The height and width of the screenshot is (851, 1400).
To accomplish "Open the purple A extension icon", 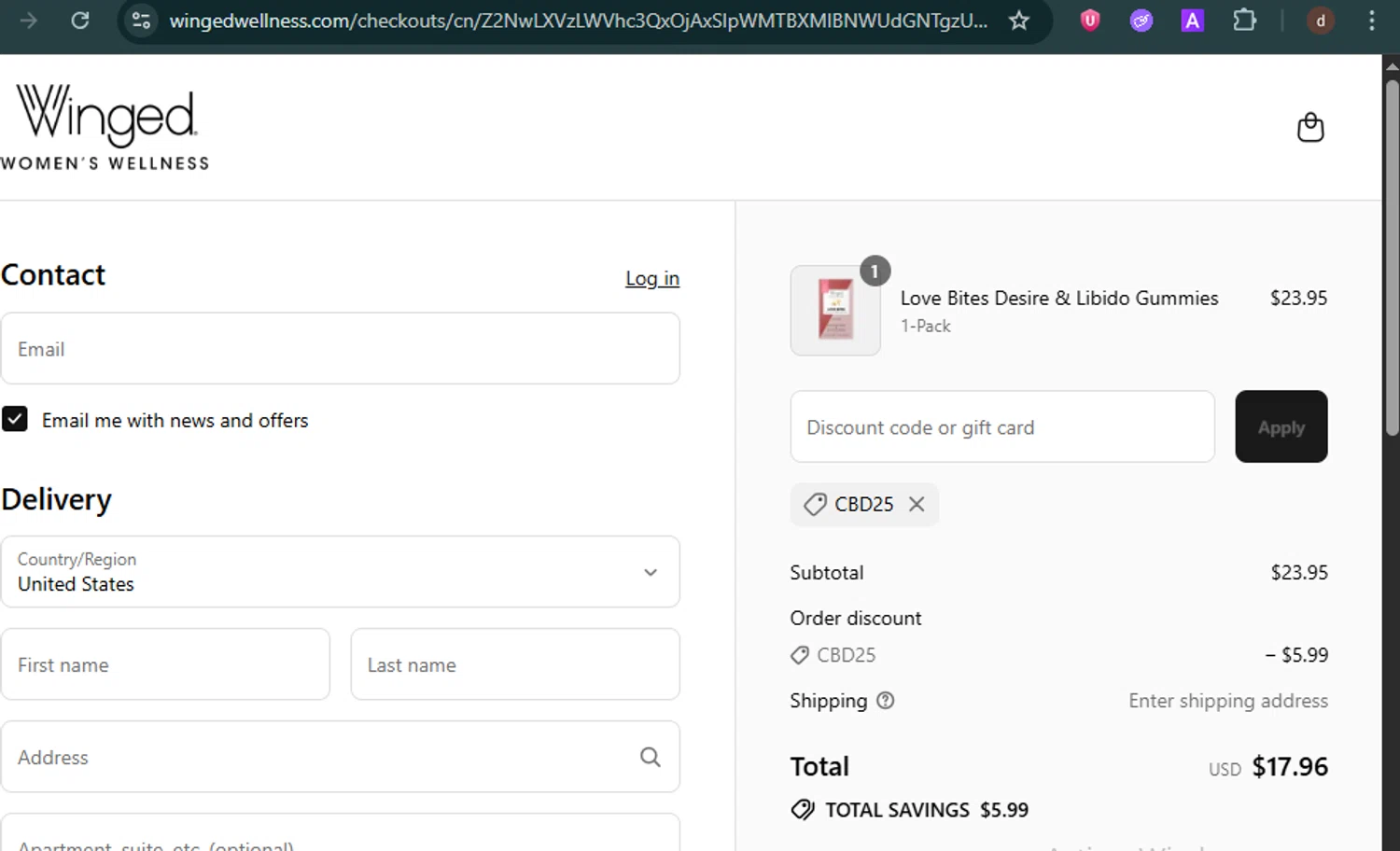I will pyautogui.click(x=1192, y=20).
